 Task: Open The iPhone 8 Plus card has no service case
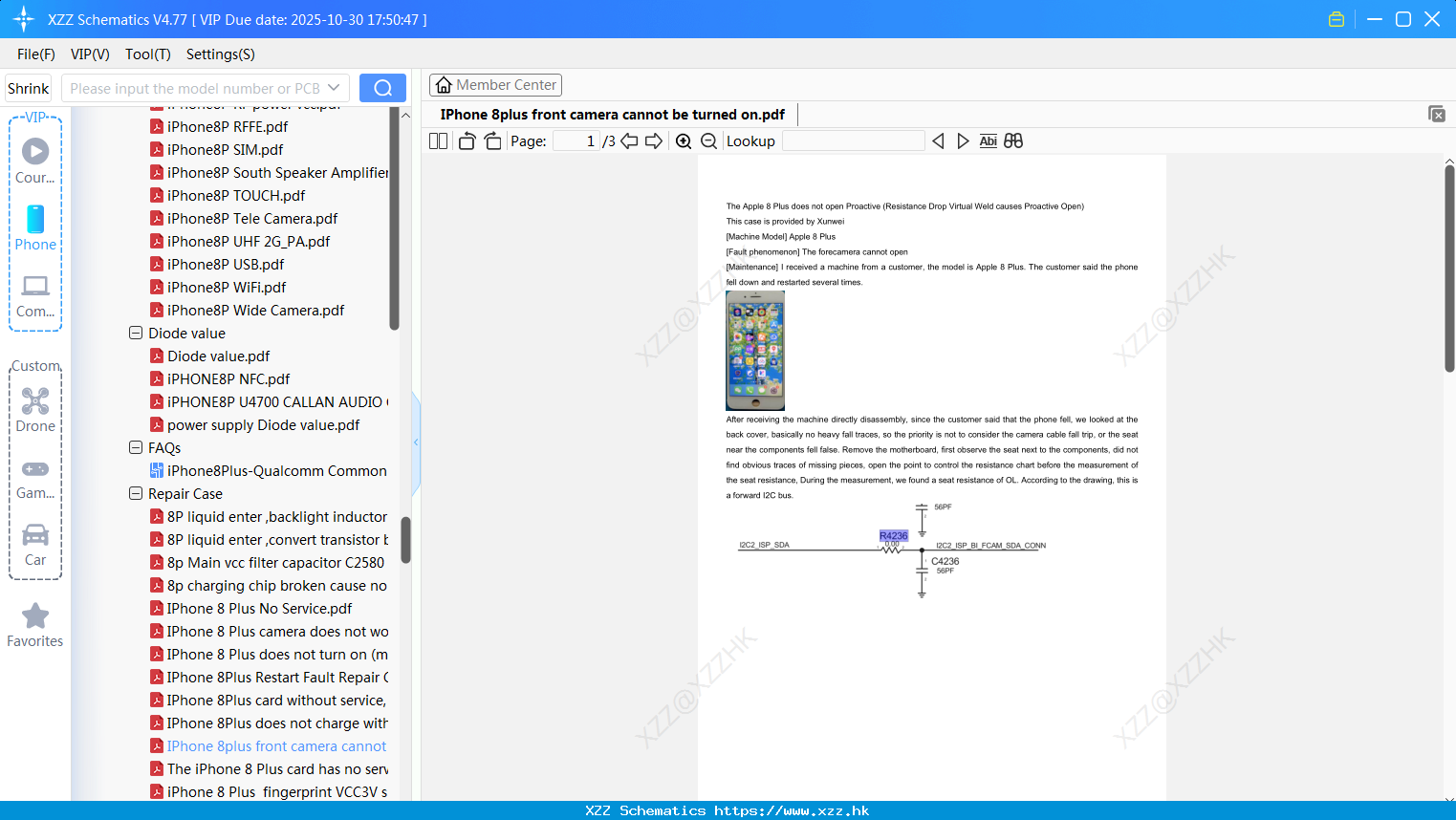pos(269,769)
